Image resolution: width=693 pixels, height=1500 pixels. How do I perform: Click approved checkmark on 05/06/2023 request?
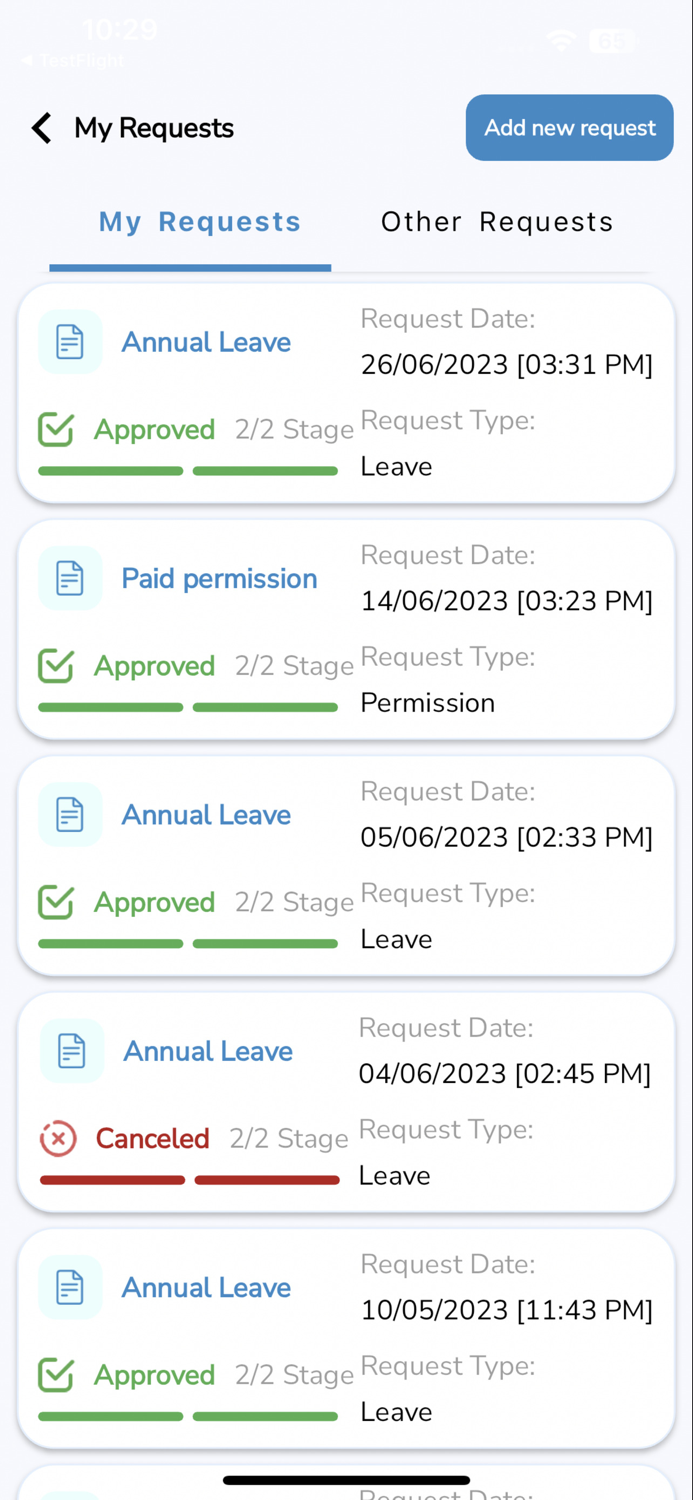click(x=56, y=902)
